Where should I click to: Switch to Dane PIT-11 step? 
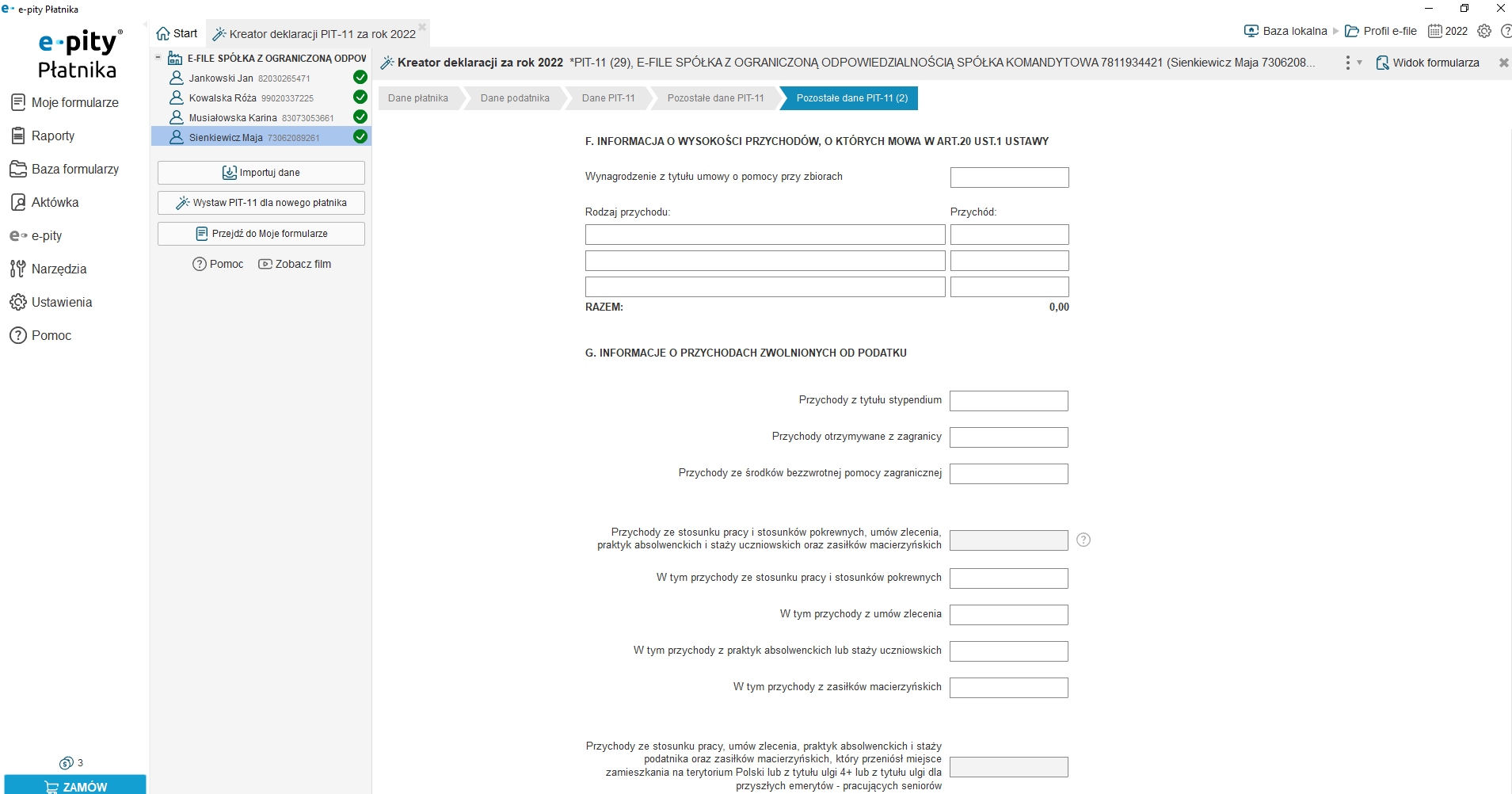coord(608,98)
